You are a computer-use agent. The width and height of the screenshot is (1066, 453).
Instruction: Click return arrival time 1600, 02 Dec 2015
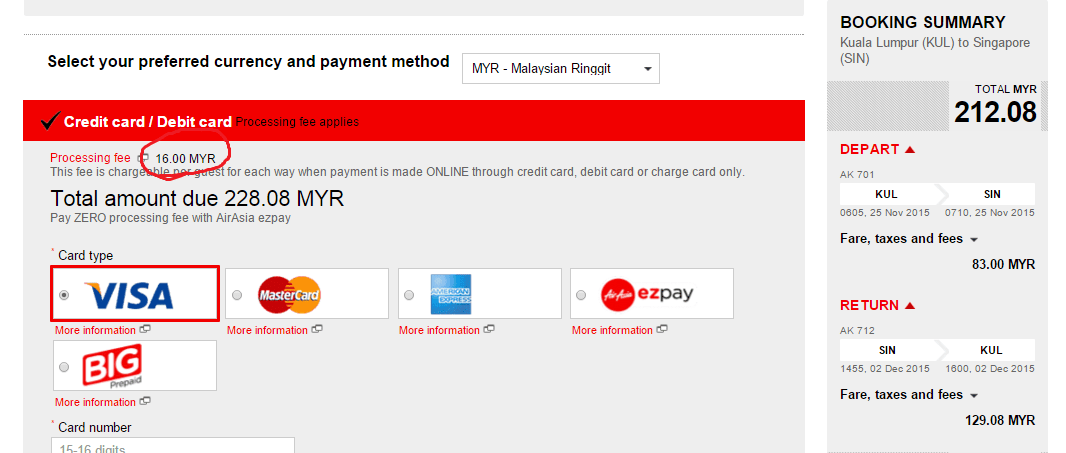pos(990,369)
